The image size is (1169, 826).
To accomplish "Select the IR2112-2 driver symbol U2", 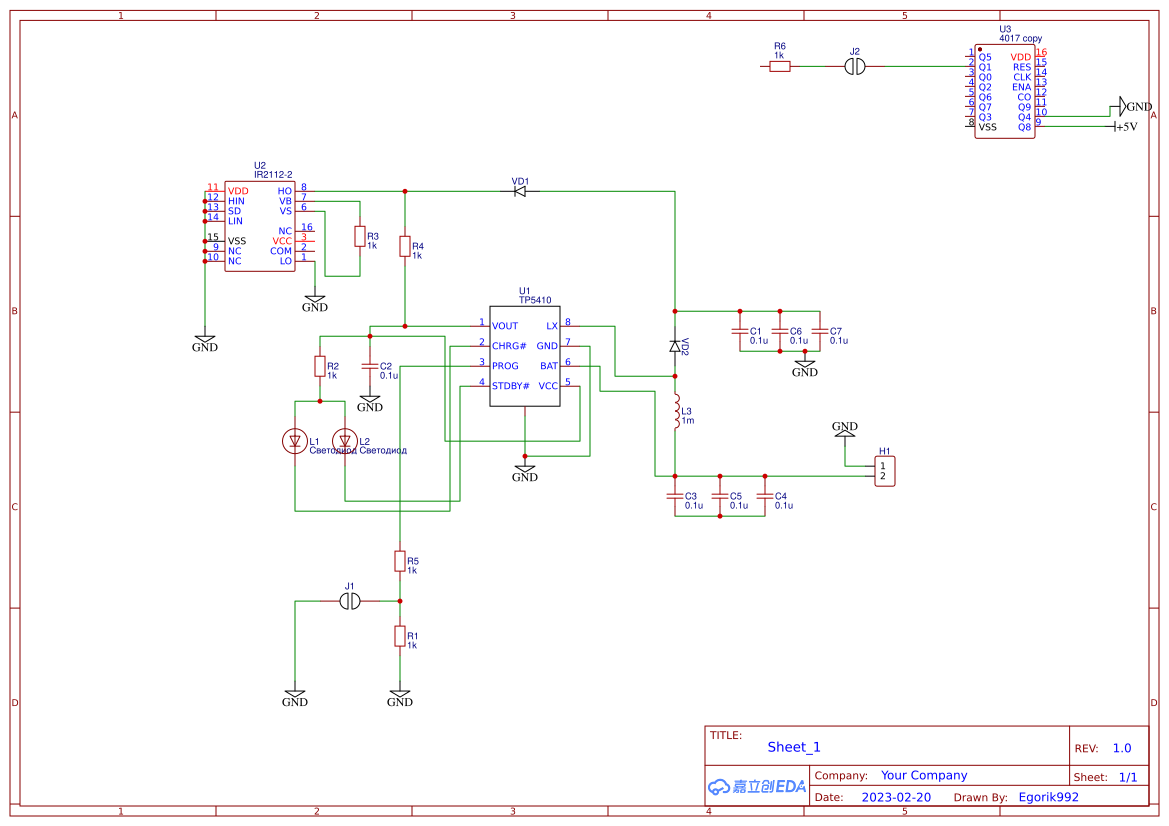I will point(258,225).
